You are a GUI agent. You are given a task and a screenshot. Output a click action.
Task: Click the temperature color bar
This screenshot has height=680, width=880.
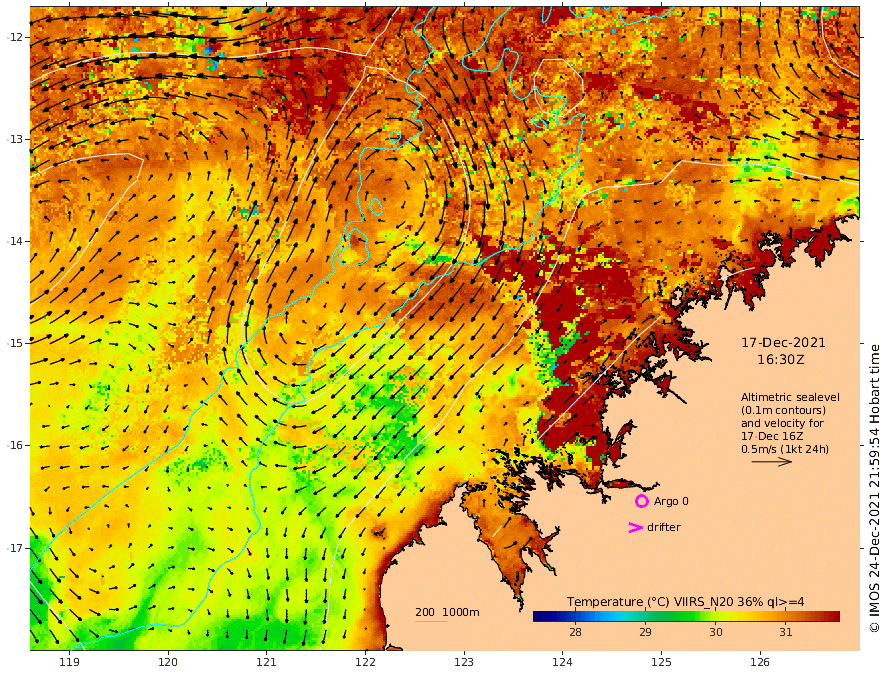[x=686, y=616]
